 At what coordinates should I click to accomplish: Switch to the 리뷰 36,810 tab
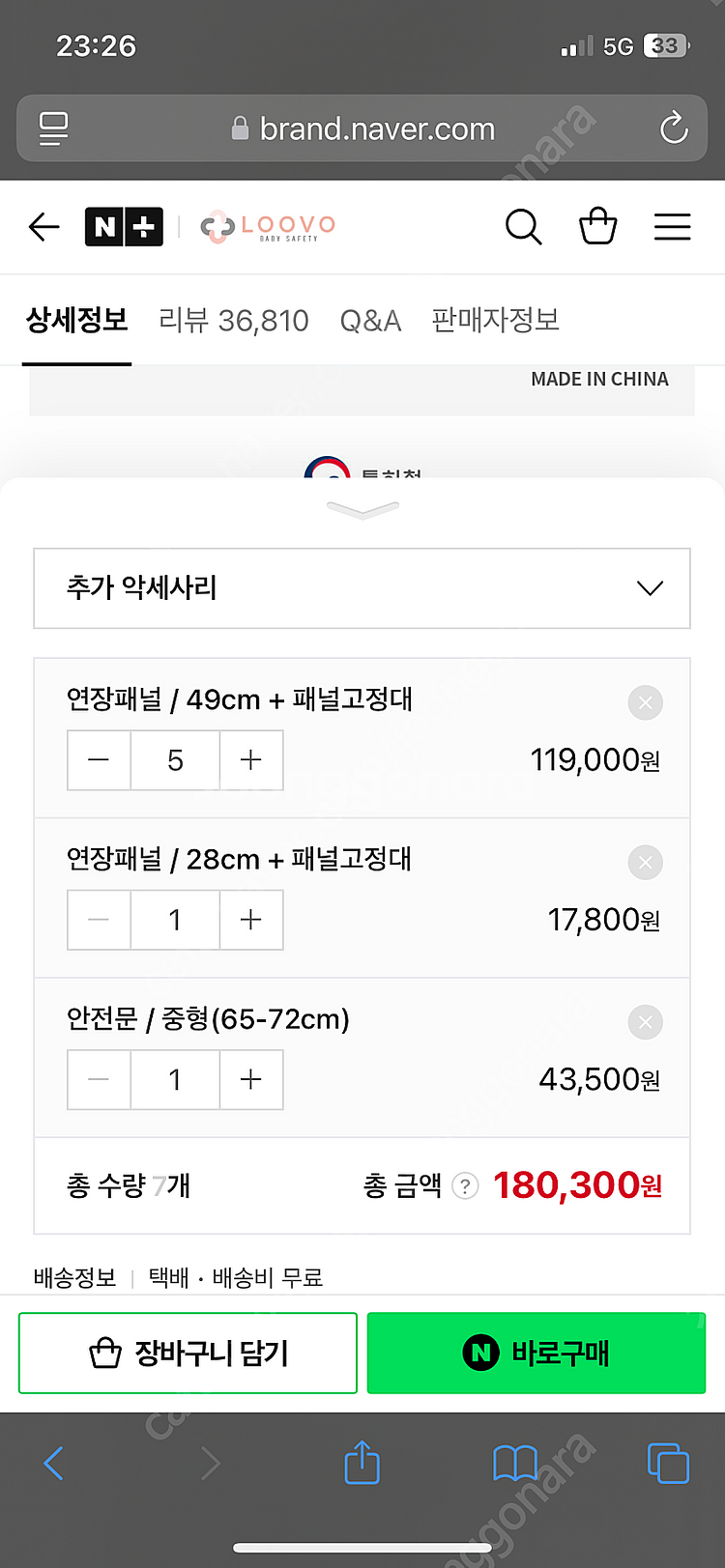[x=234, y=320]
